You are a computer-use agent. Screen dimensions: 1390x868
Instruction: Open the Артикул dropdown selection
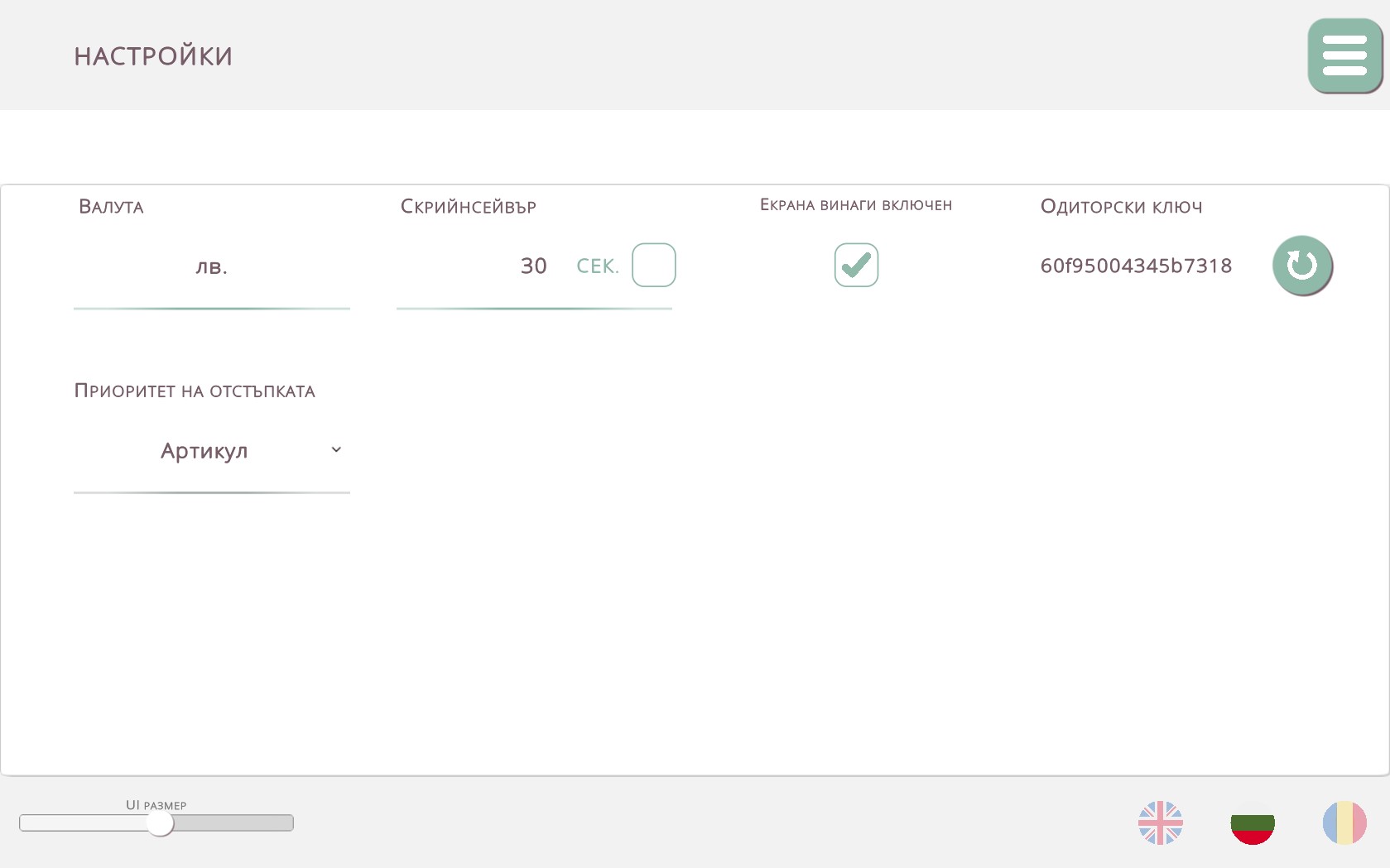[204, 451]
